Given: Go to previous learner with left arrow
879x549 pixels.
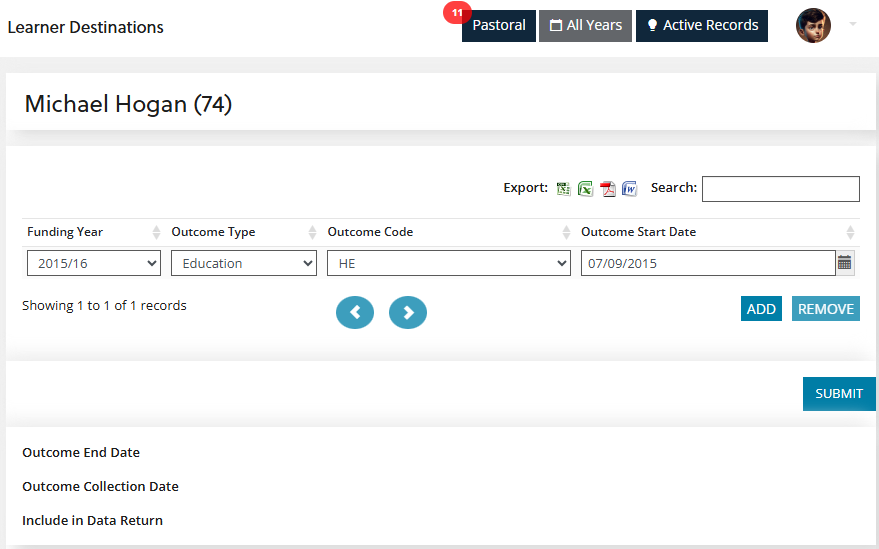Looking at the screenshot, I should pos(355,313).
